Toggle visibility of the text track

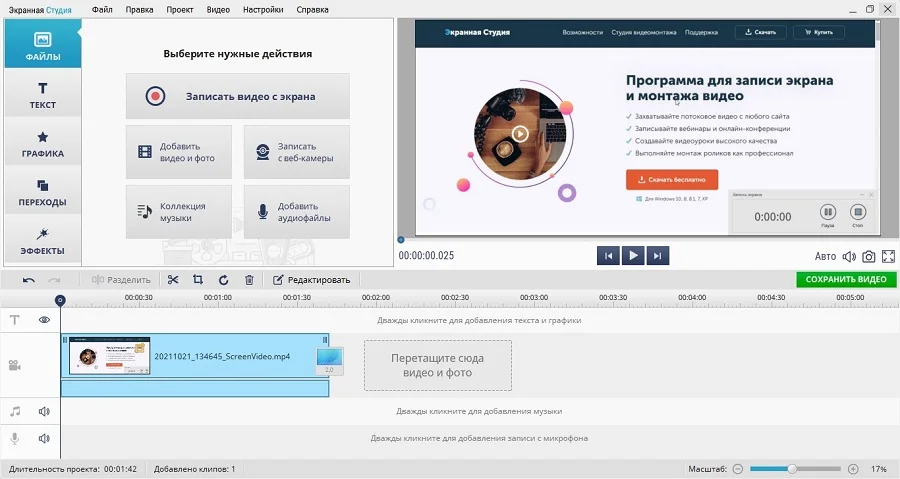44,320
